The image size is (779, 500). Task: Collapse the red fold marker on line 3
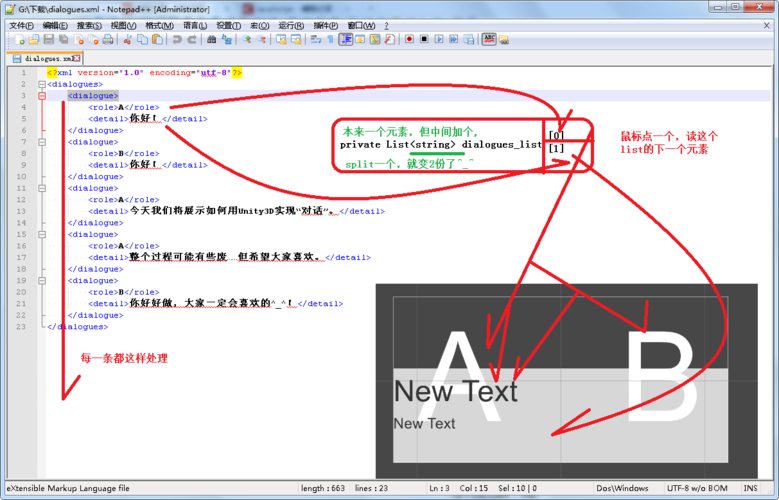click(x=42, y=96)
